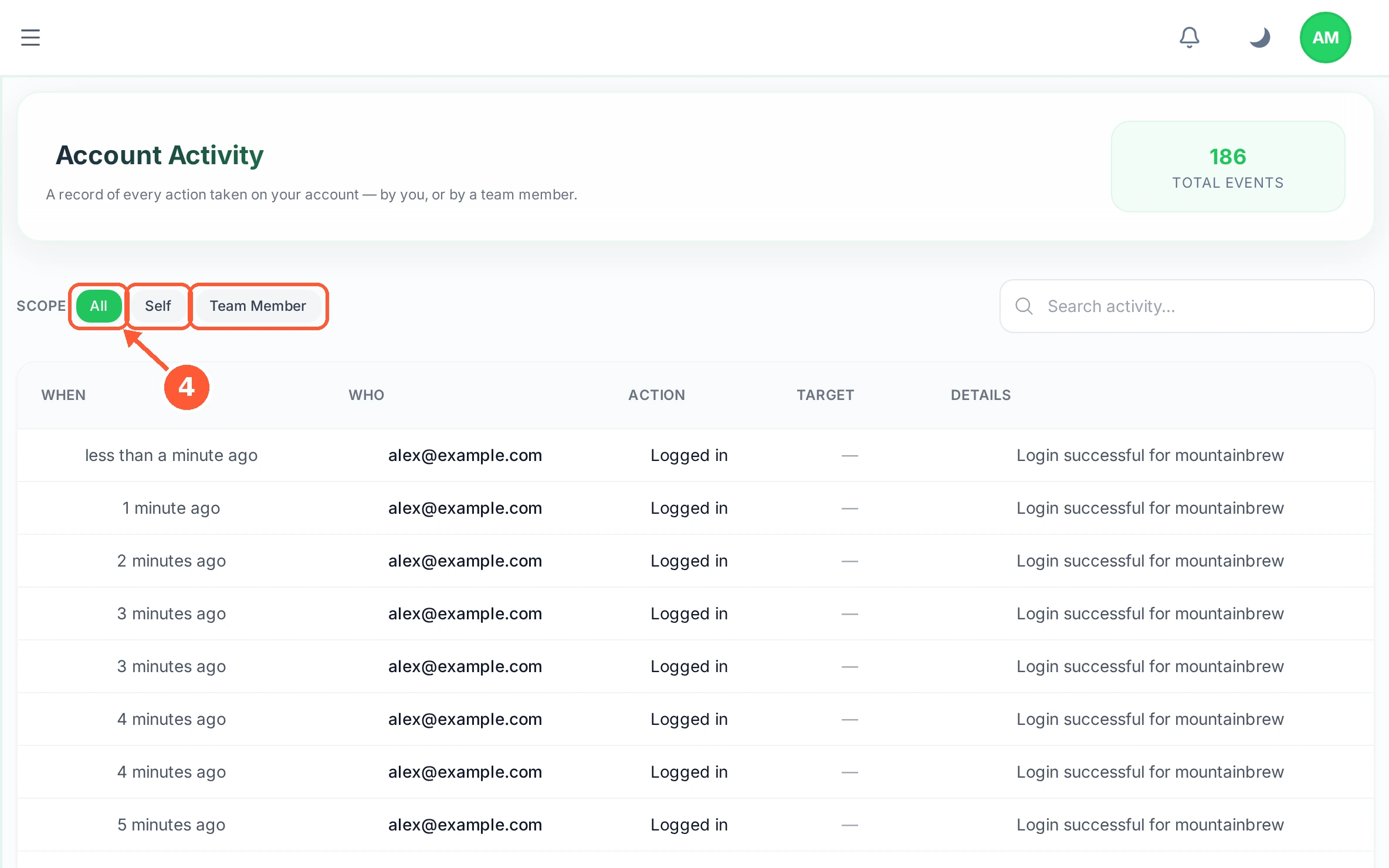Select the '2 minutes ago' cell
This screenshot has height=868, width=1389.
coord(171,561)
